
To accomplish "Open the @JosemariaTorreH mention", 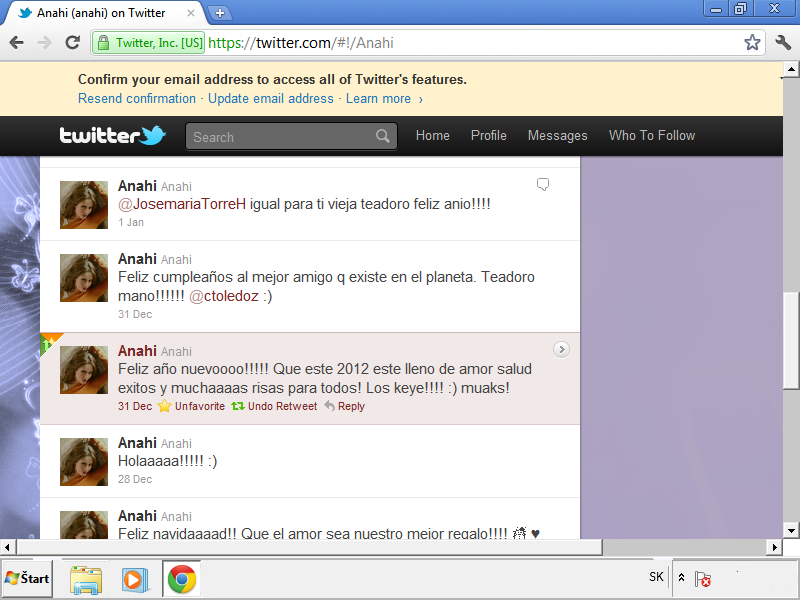I will click(x=182, y=204).
